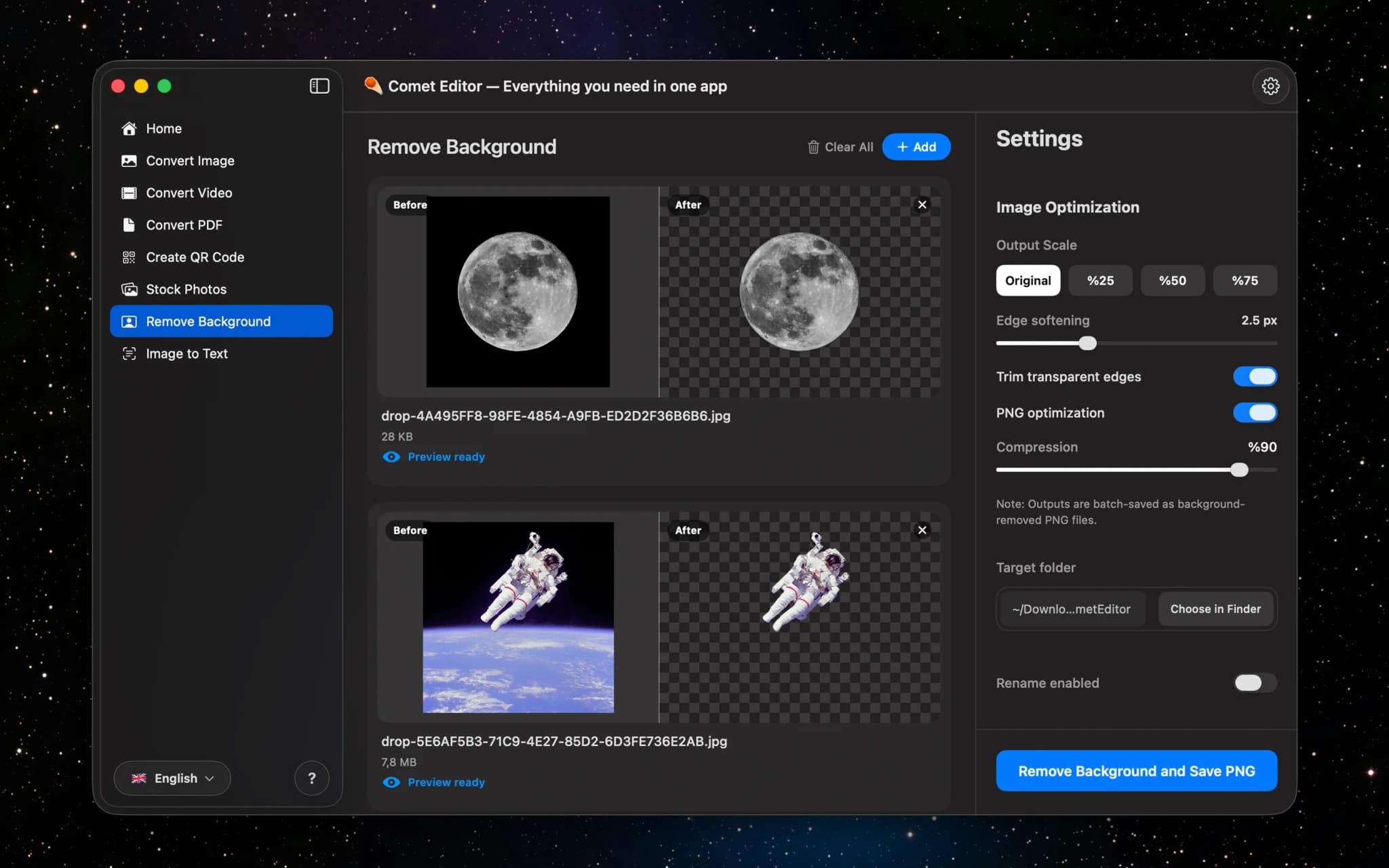The height and width of the screenshot is (868, 1389).
Task: Navigate to Stock Photos in the sidebar
Action: 186,289
